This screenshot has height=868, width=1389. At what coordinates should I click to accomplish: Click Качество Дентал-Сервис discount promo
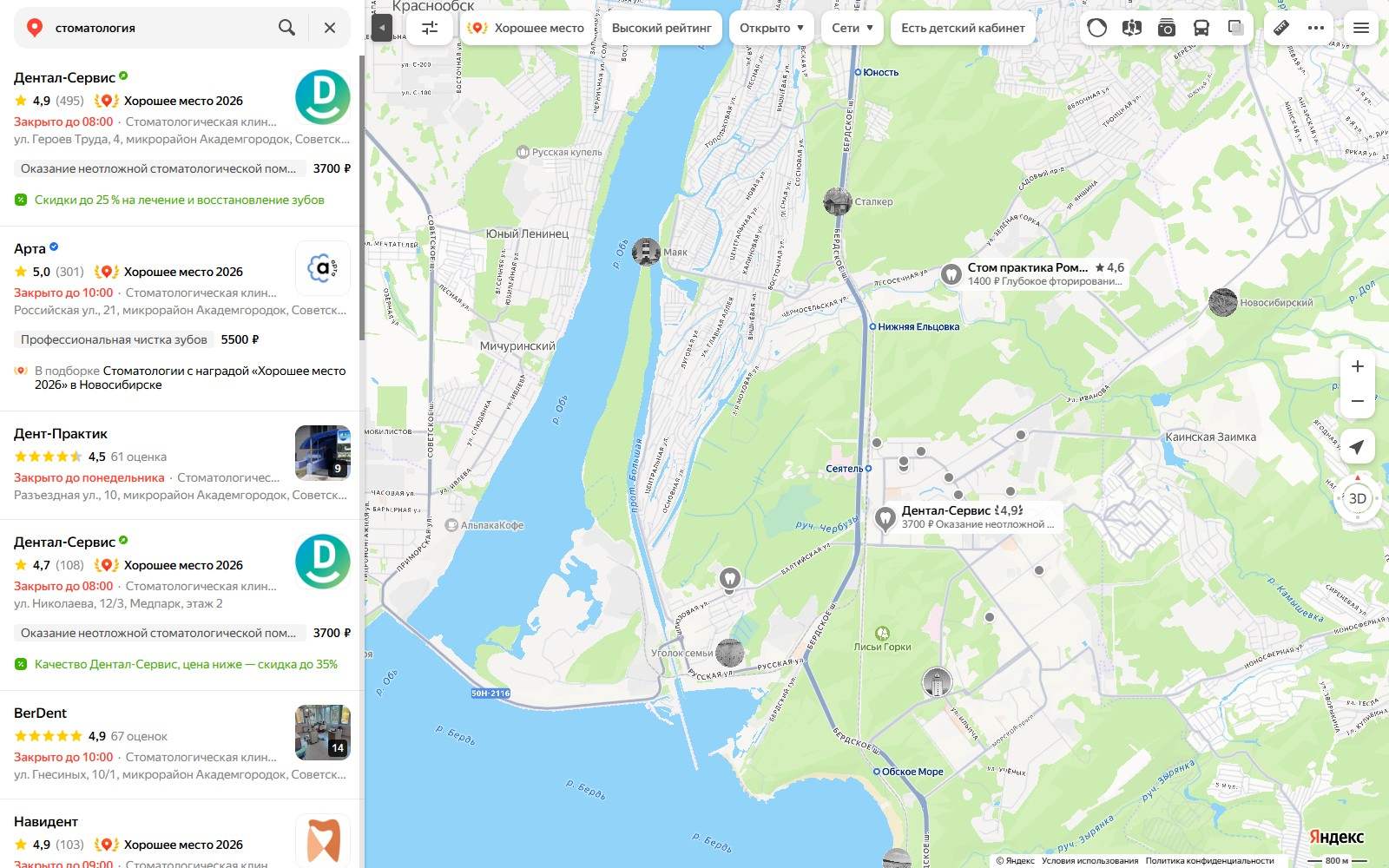tap(186, 664)
